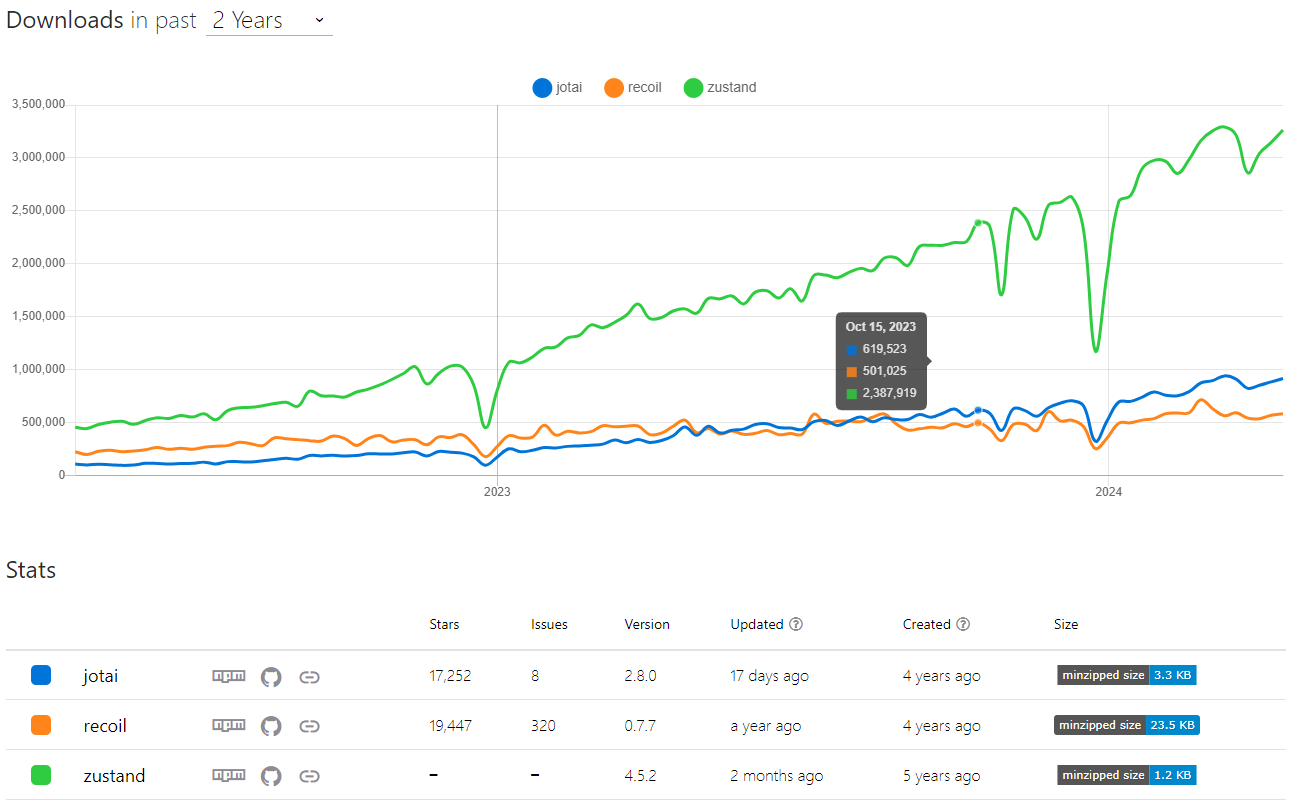Click the 2023 x-axis label
1300x803 pixels.
(497, 491)
